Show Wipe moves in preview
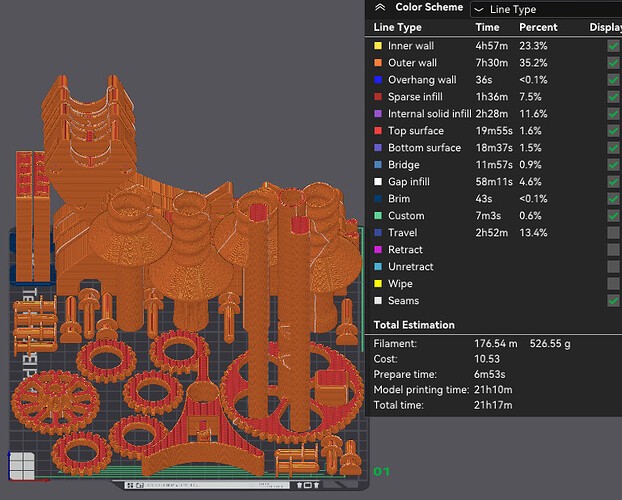Image resolution: width=622 pixels, height=500 pixels. (613, 284)
